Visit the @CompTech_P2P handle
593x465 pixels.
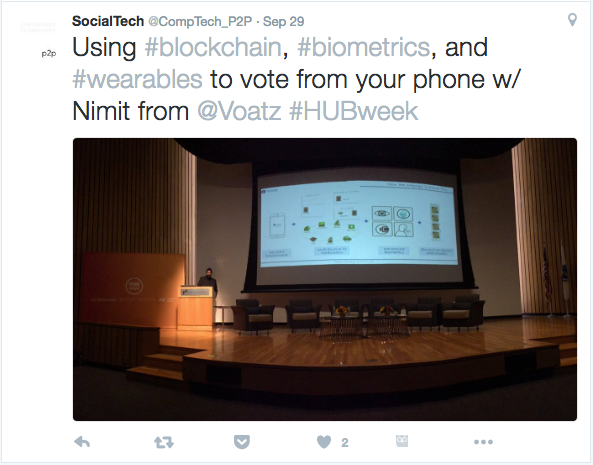click(200, 22)
